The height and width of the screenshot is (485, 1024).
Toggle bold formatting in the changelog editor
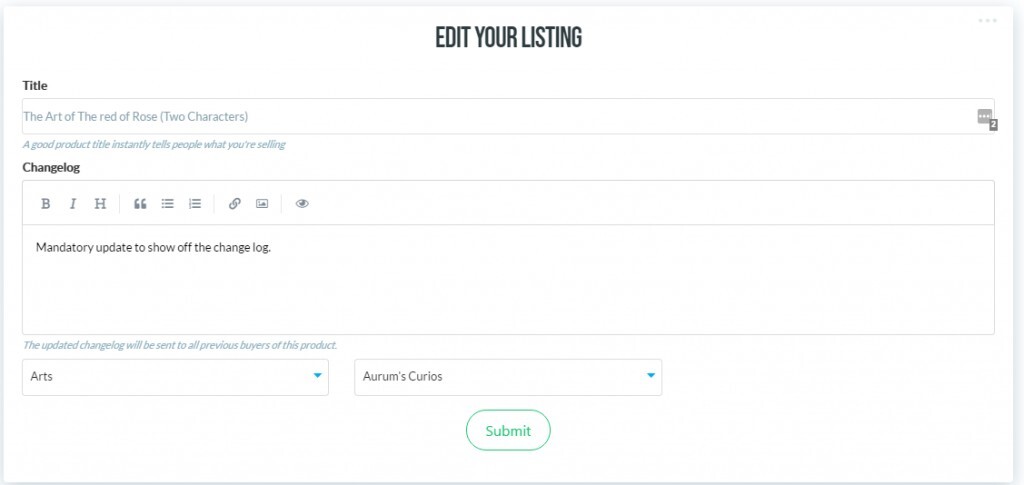[x=46, y=203]
